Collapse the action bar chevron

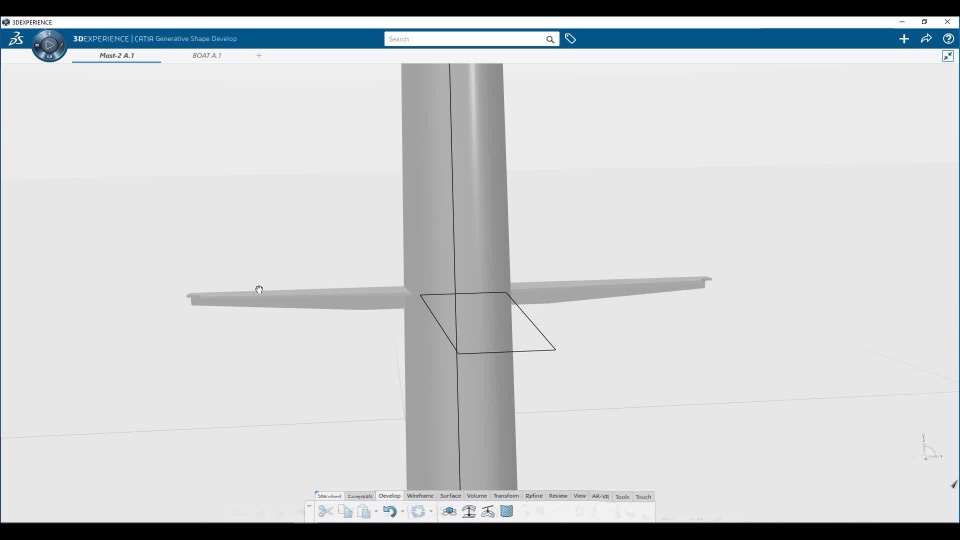click(x=309, y=506)
